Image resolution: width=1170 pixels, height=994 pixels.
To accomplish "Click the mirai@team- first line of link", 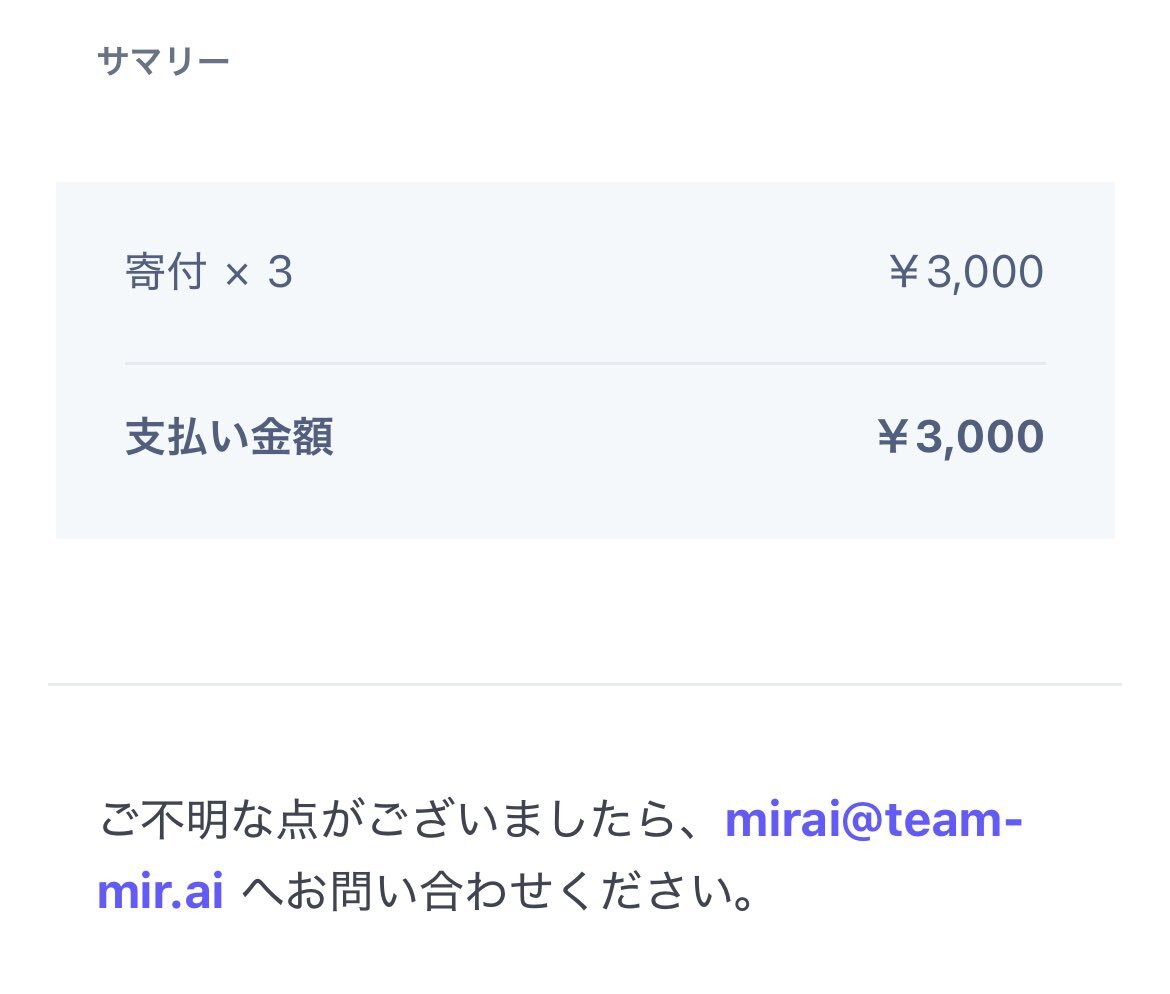I will [x=873, y=819].
